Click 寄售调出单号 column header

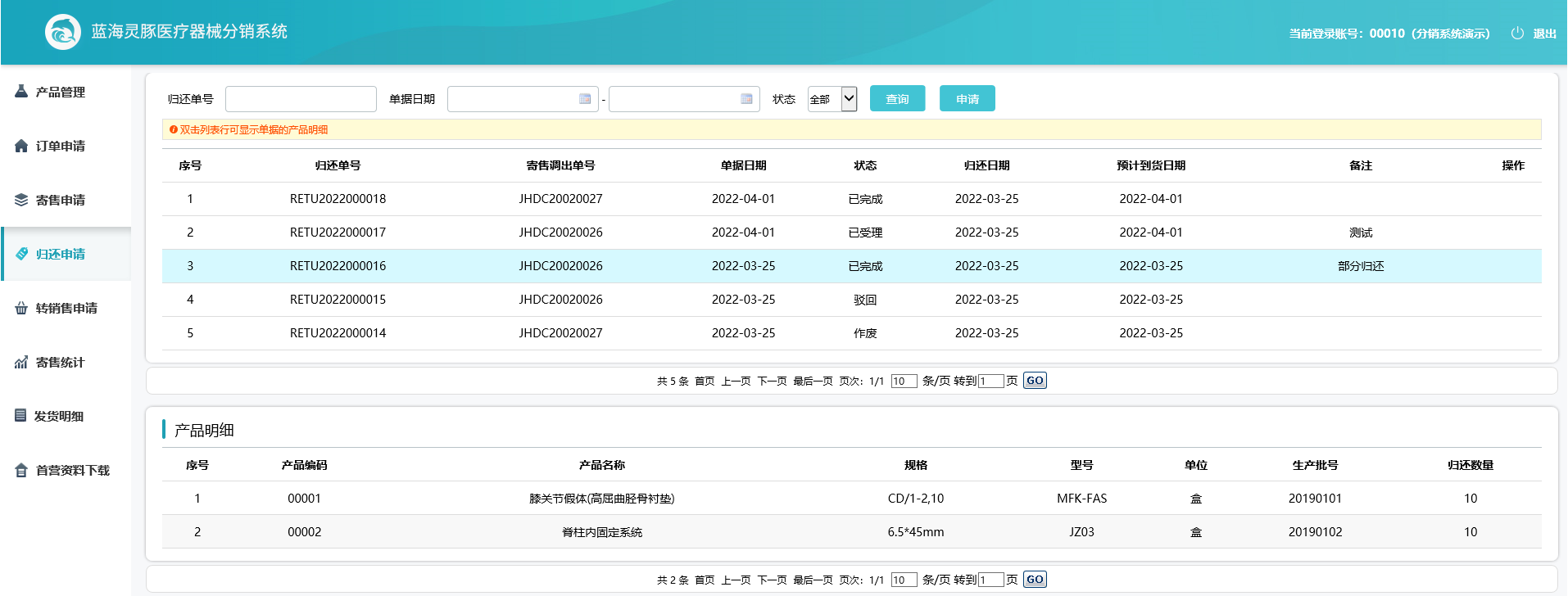pyautogui.click(x=560, y=165)
